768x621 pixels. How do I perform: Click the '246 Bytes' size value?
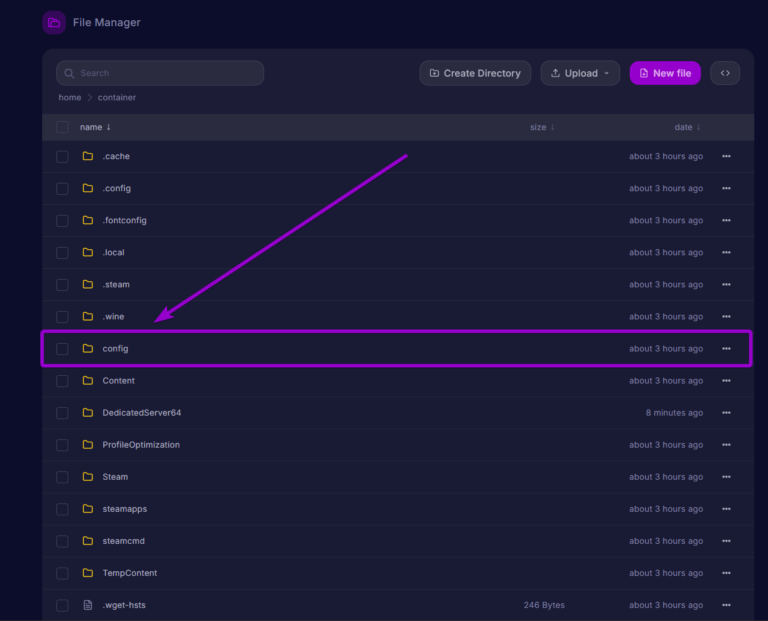[x=544, y=605]
